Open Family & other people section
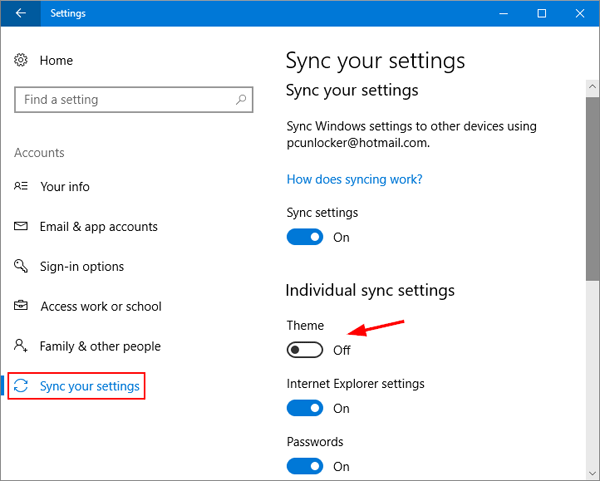This screenshot has width=600, height=481. (x=100, y=347)
